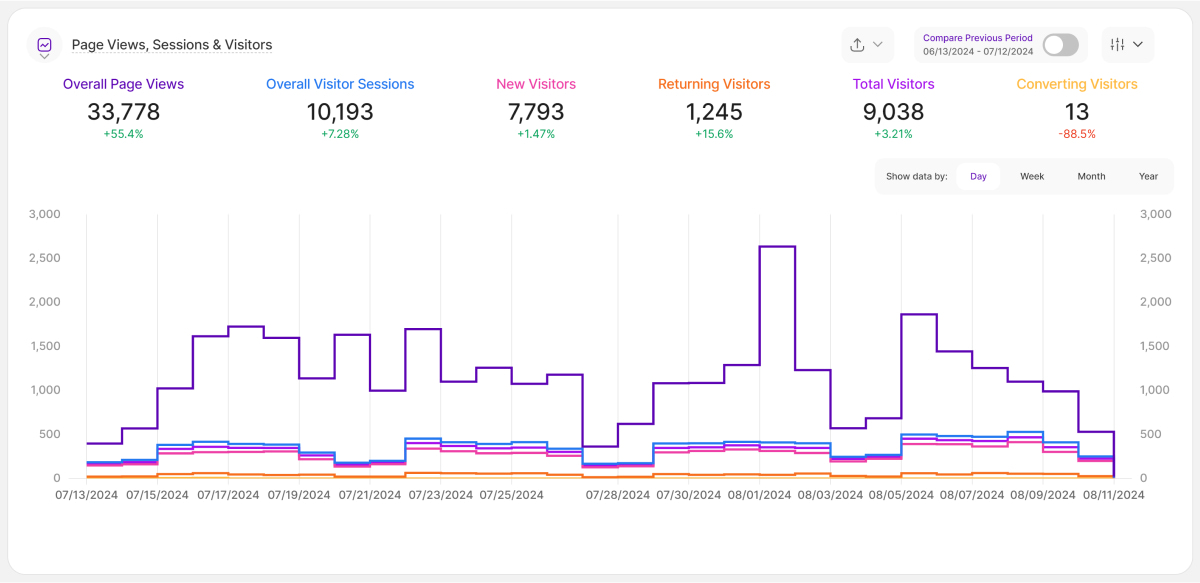Click the Page Views, Sessions & Visitors title

(172, 45)
